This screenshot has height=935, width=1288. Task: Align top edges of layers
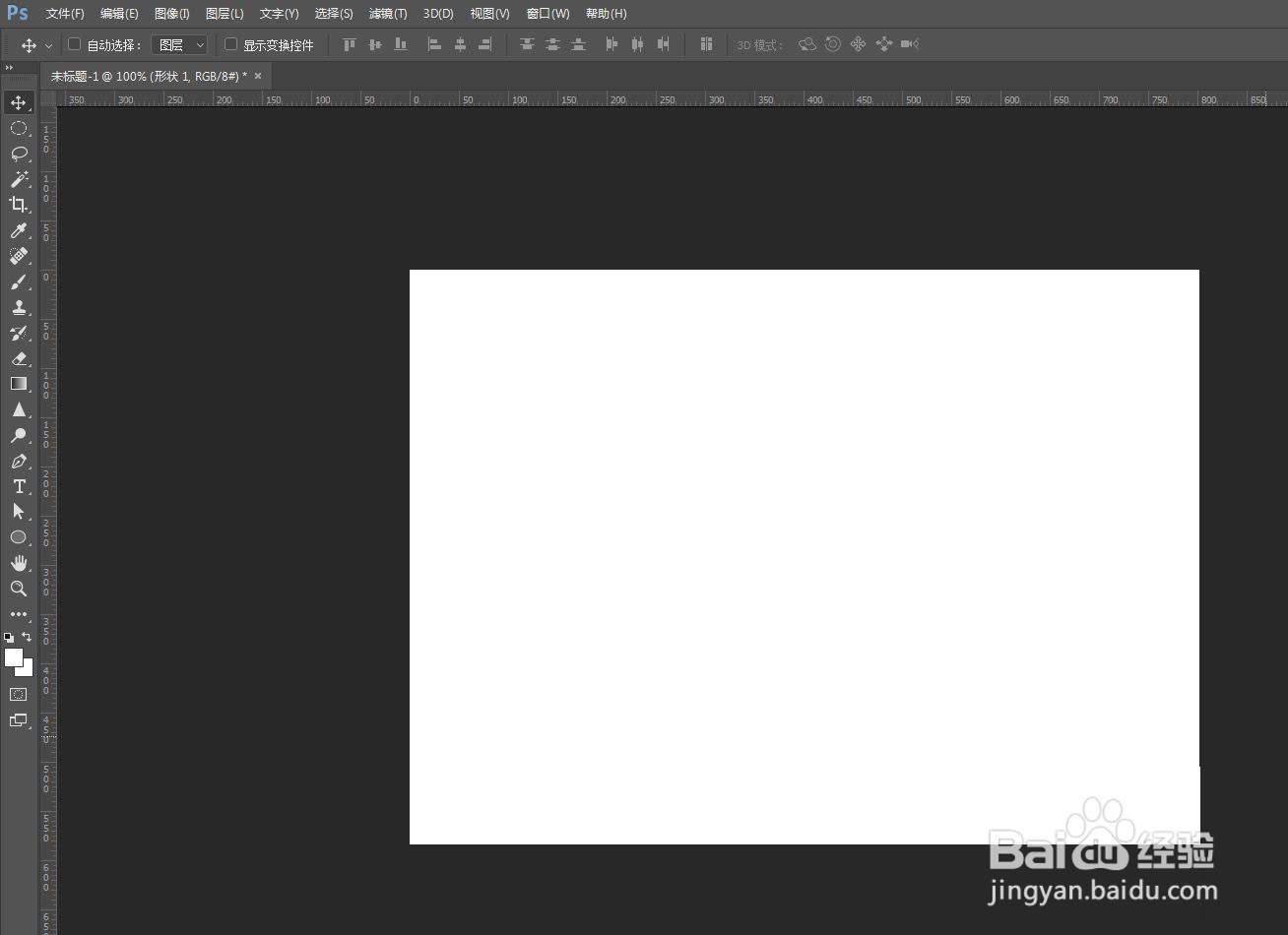tap(349, 44)
